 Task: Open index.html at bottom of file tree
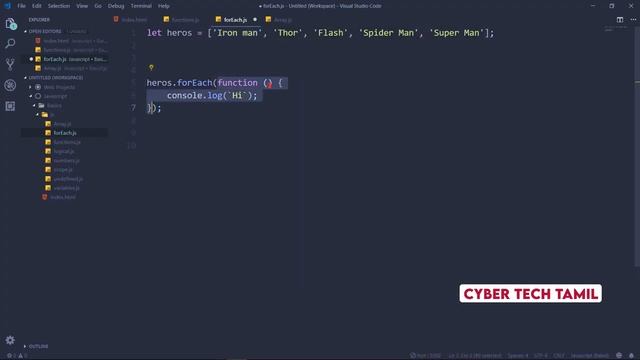point(63,197)
